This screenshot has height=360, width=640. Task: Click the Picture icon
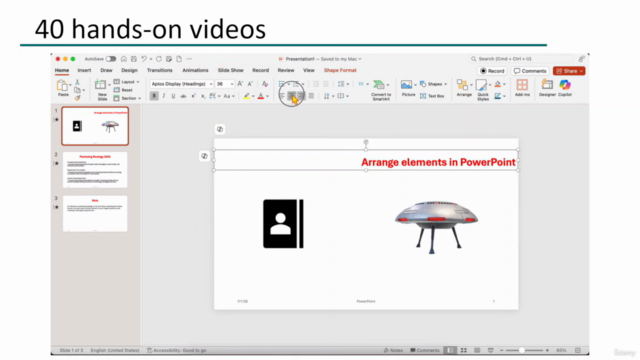[x=407, y=85]
